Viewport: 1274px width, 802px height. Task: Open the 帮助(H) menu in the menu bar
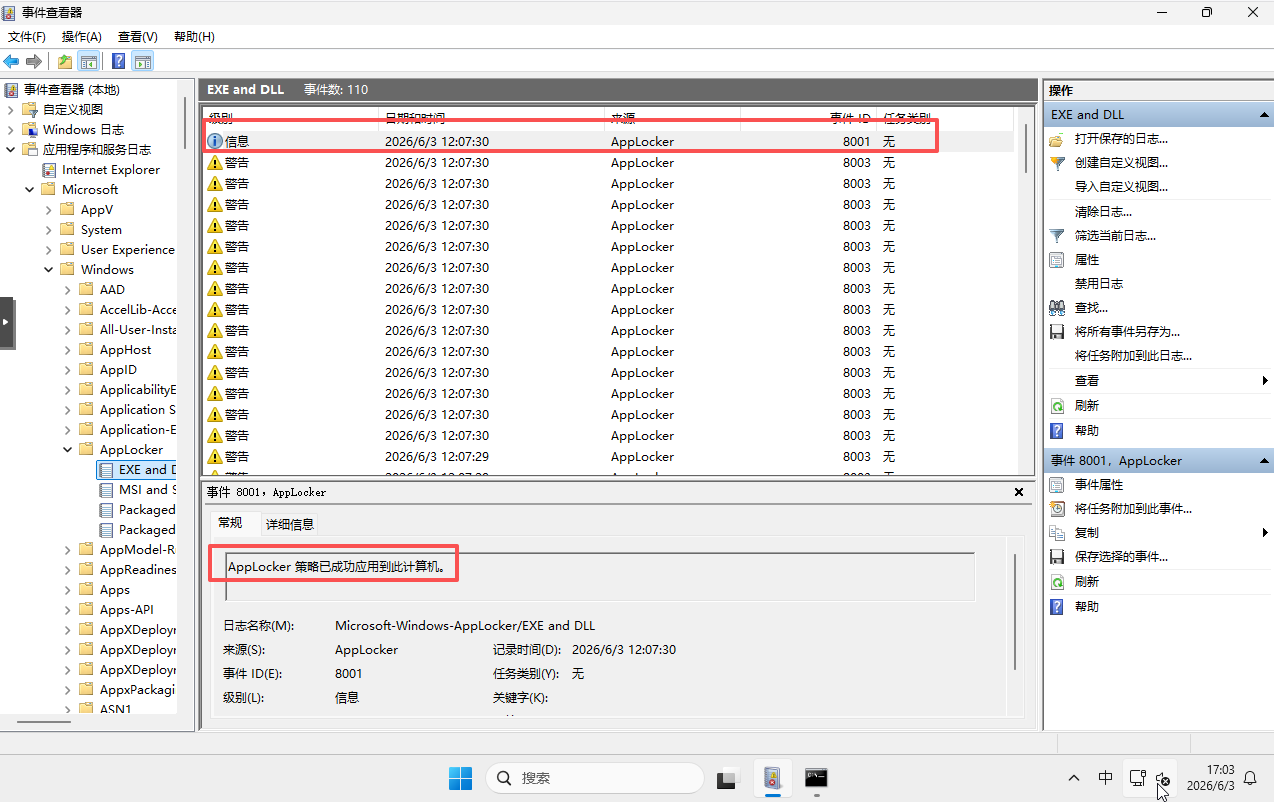[194, 37]
